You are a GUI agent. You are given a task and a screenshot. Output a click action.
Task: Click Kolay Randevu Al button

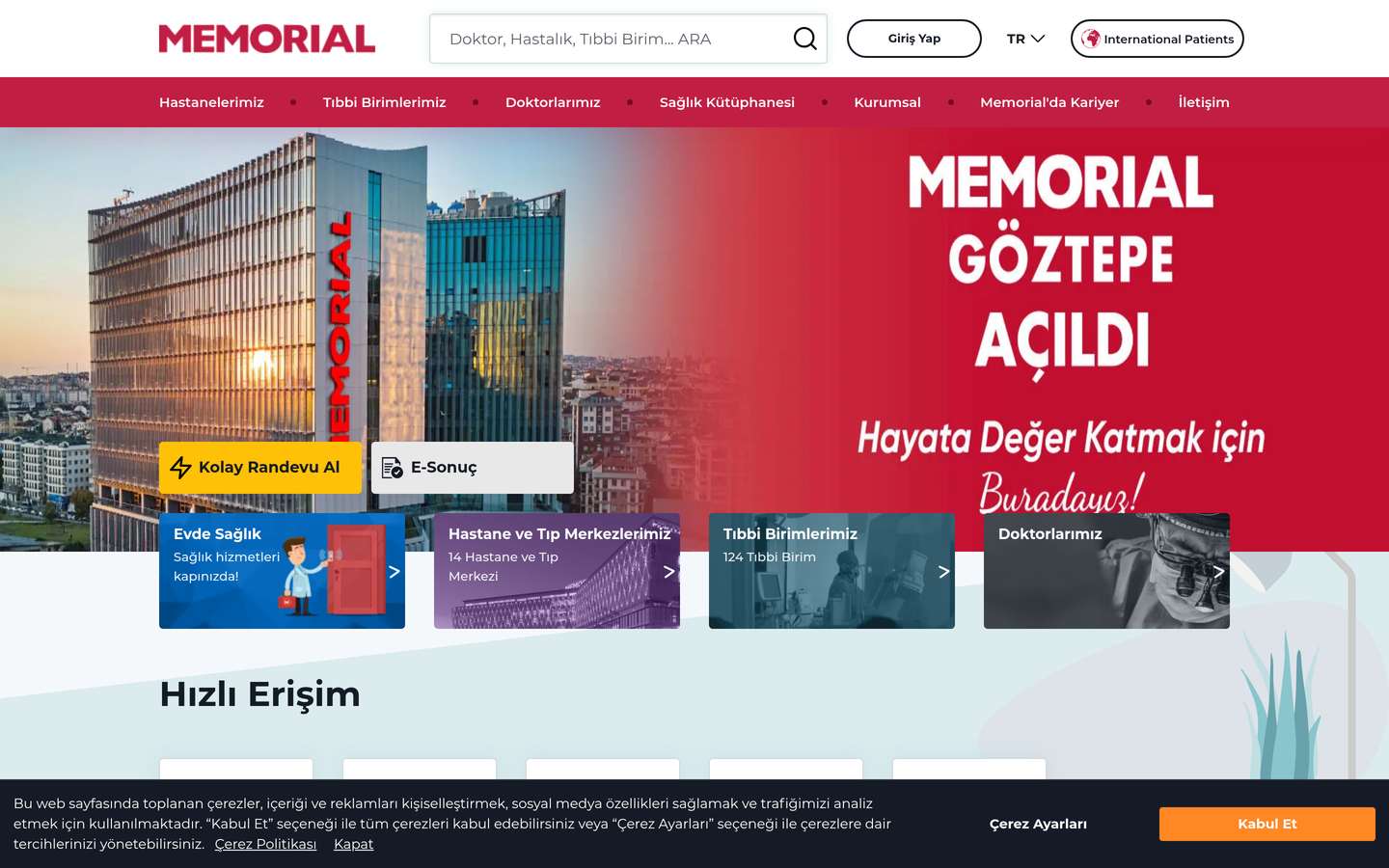coord(260,468)
